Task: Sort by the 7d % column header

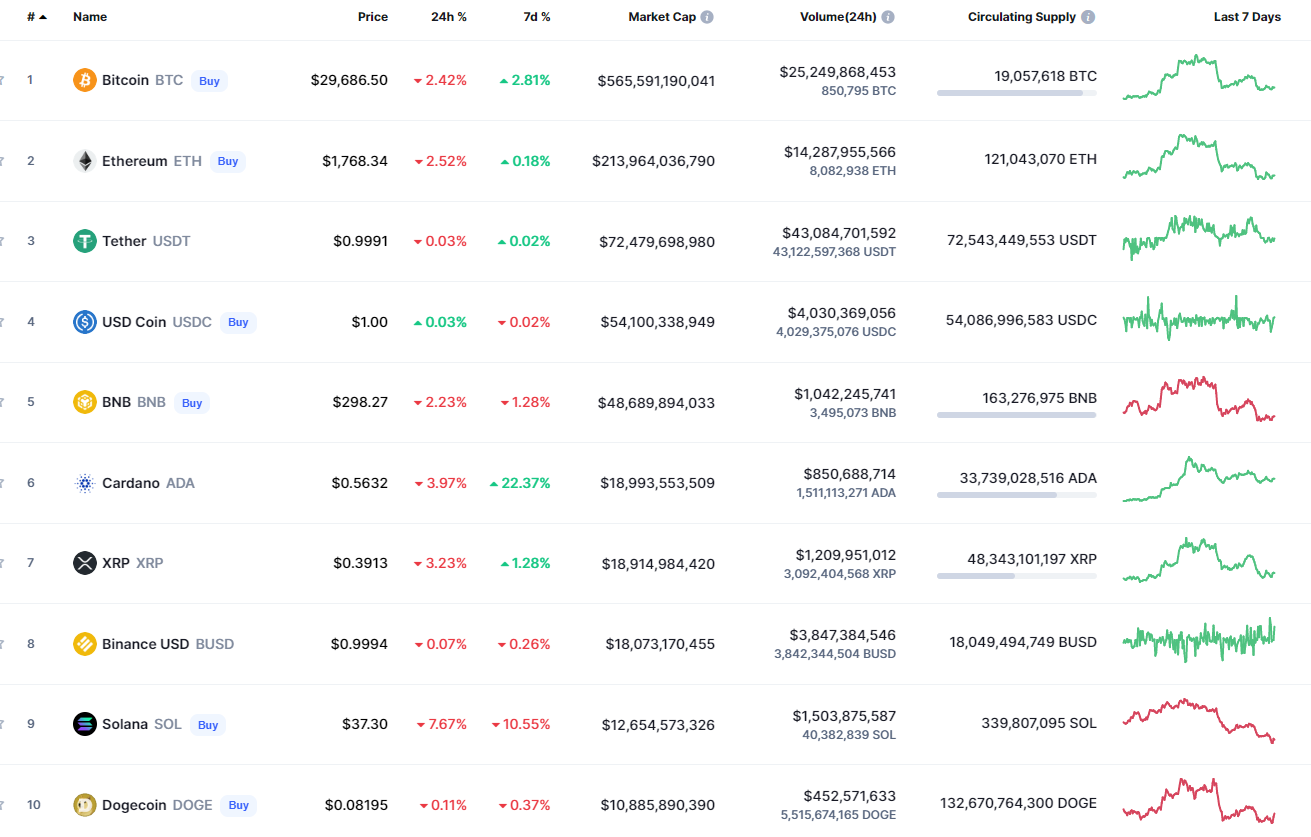Action: [x=535, y=17]
